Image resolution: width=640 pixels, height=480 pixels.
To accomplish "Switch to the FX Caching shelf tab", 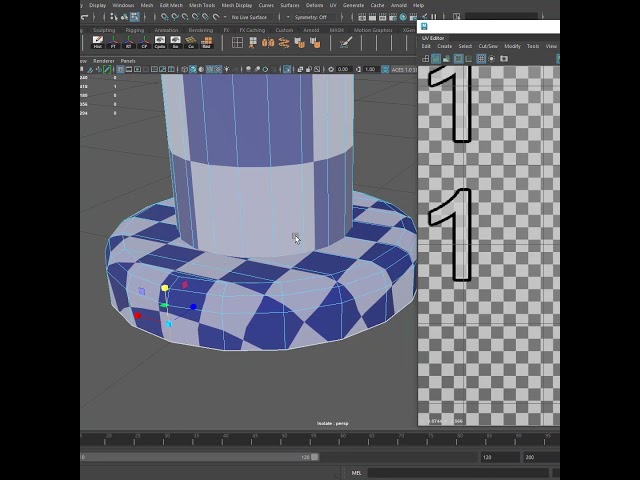I will [252, 30].
